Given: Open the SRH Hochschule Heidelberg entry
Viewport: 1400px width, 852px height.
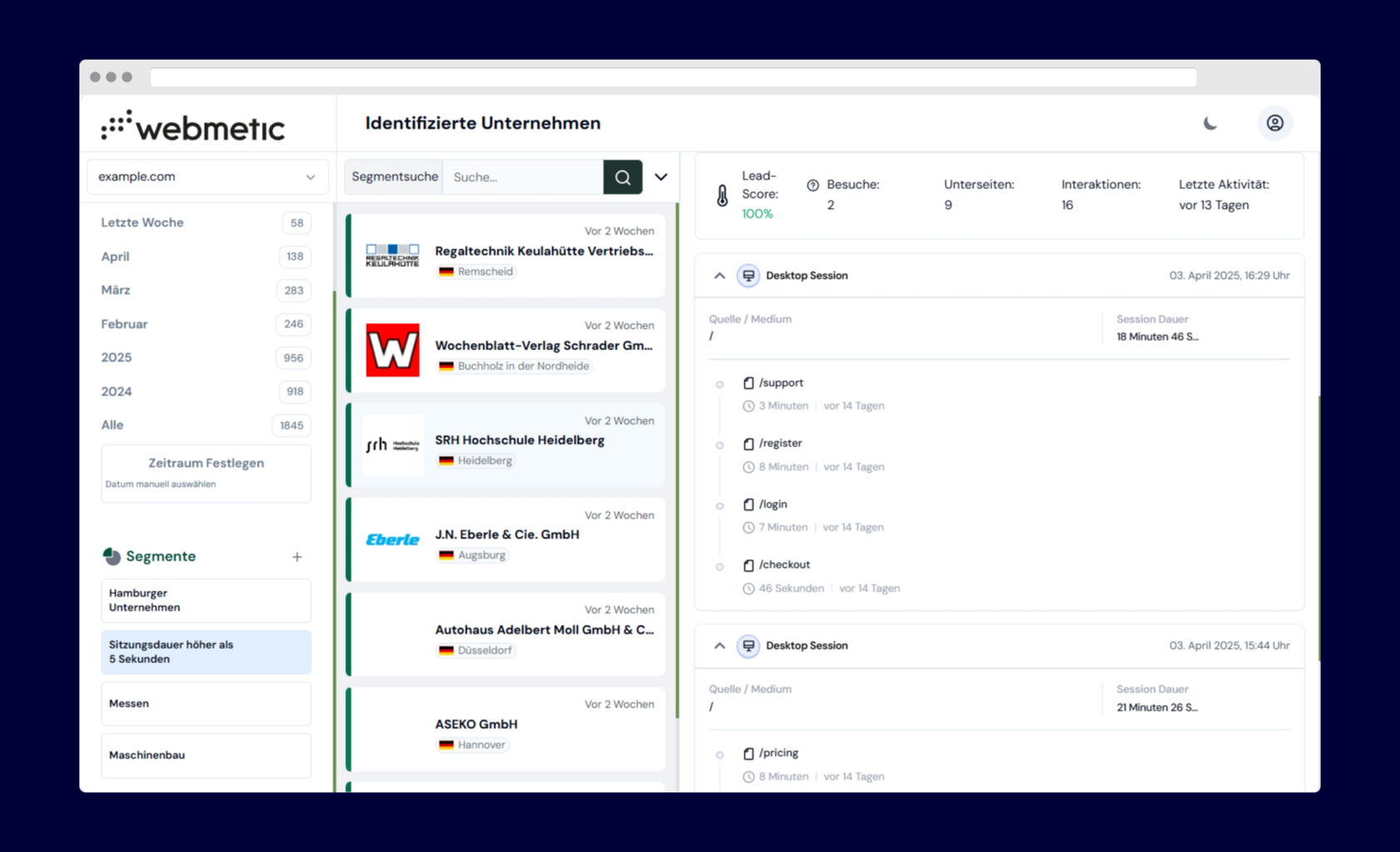Looking at the screenshot, I should pyautogui.click(x=519, y=440).
